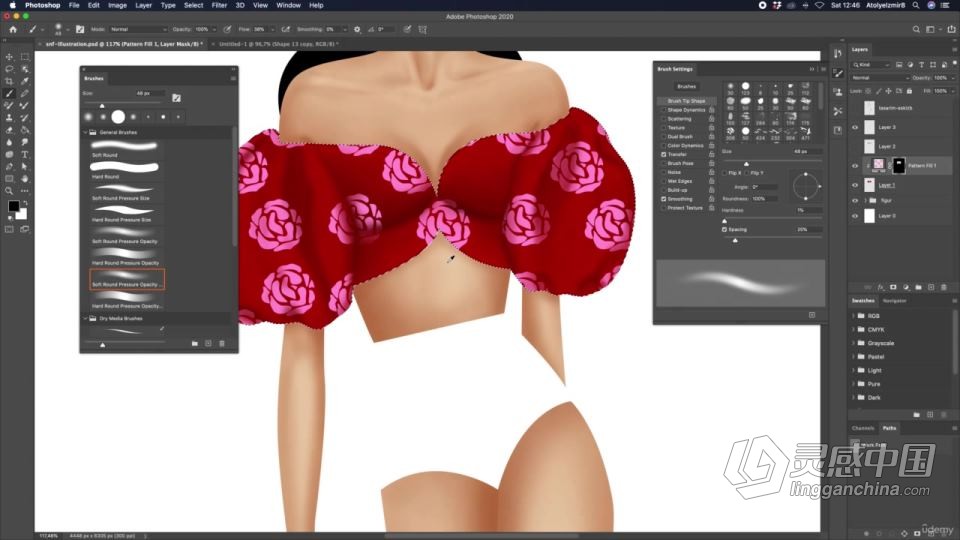Enable Scattering checkbox
Viewport: 960px width, 540px height.
pos(664,119)
